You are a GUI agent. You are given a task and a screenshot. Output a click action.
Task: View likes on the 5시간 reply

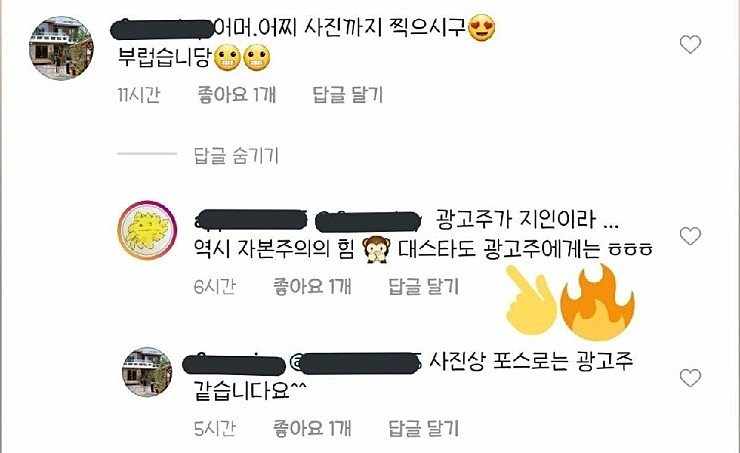click(x=312, y=428)
